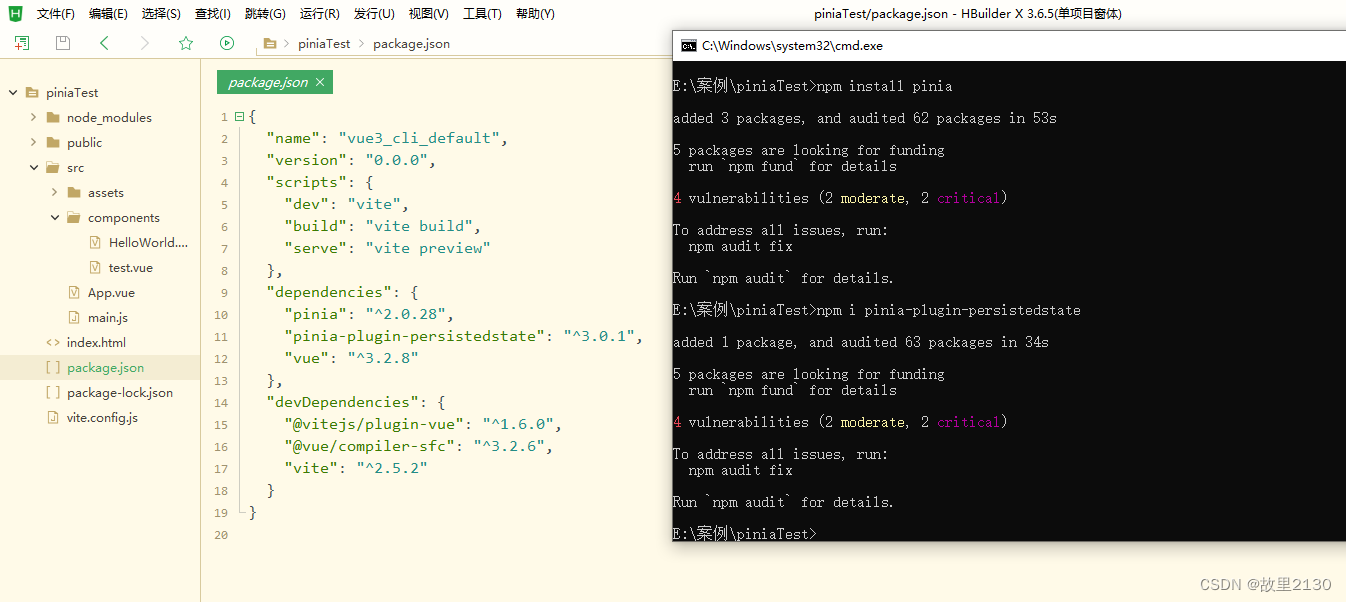Switch to the package.json editor tab
This screenshot has width=1346, height=602.
point(266,81)
